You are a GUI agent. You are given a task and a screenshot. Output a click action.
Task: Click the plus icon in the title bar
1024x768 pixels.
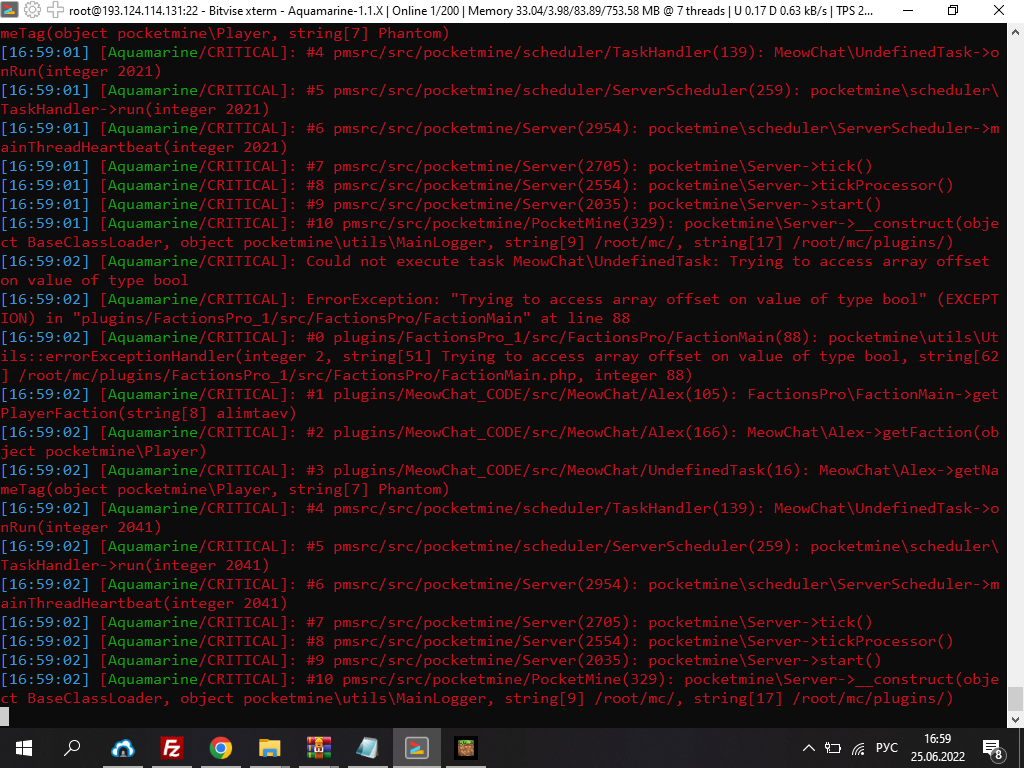coord(54,10)
